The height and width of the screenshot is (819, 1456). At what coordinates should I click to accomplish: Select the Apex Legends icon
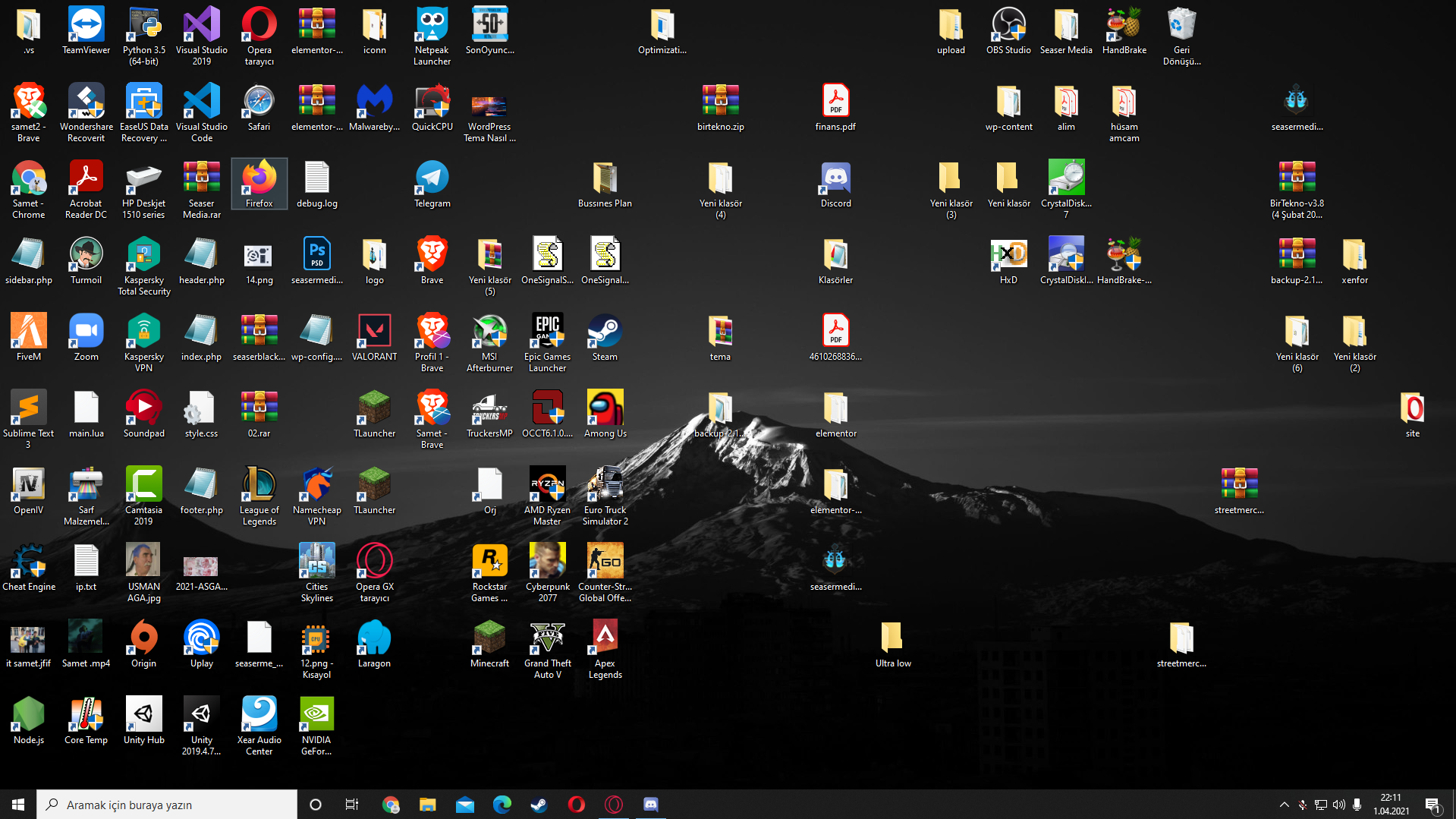pyautogui.click(x=605, y=650)
